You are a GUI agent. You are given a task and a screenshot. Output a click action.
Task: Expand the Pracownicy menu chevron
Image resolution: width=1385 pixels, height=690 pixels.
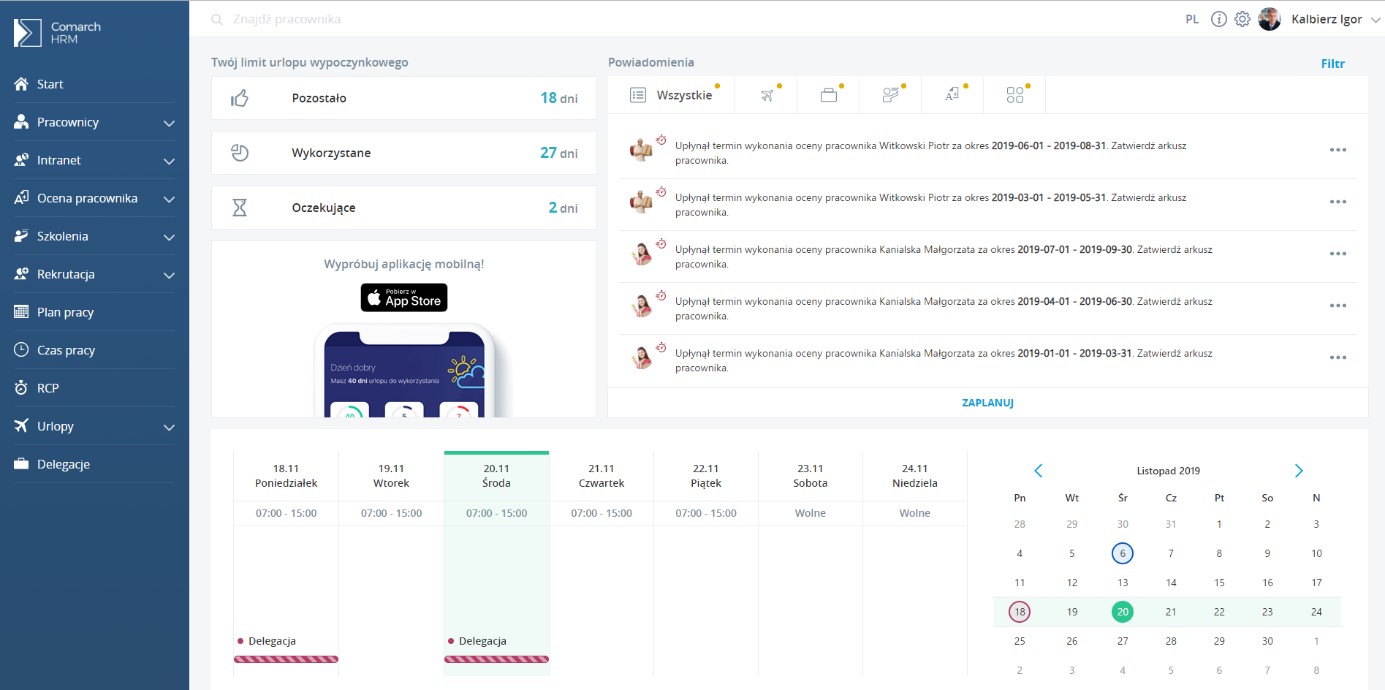[x=169, y=123]
